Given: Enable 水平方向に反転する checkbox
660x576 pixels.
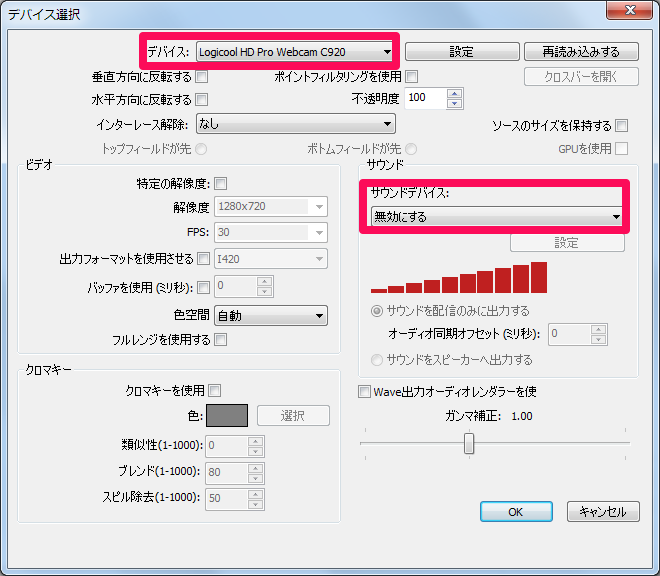Looking at the screenshot, I should pos(202,100).
